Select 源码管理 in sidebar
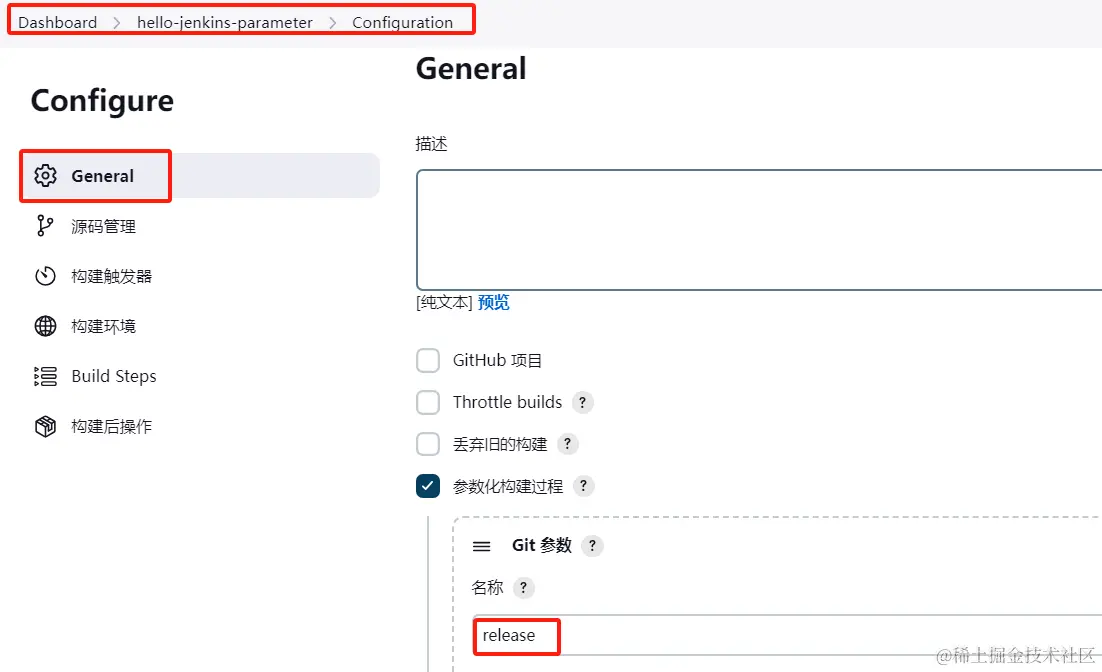This screenshot has height=672, width=1102. click(200, 226)
